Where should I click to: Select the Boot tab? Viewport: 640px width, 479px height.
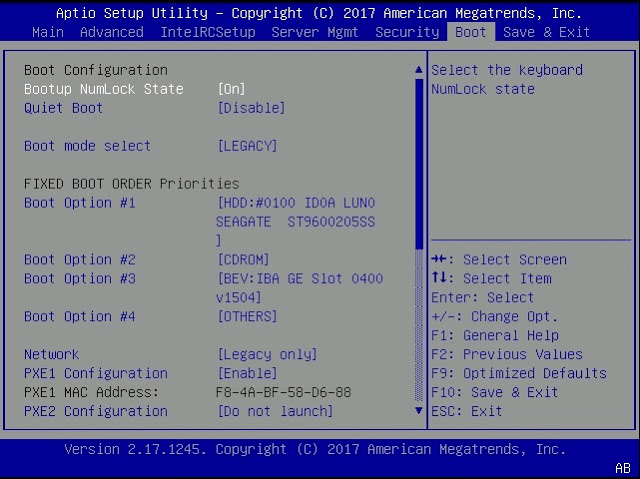pos(471,32)
